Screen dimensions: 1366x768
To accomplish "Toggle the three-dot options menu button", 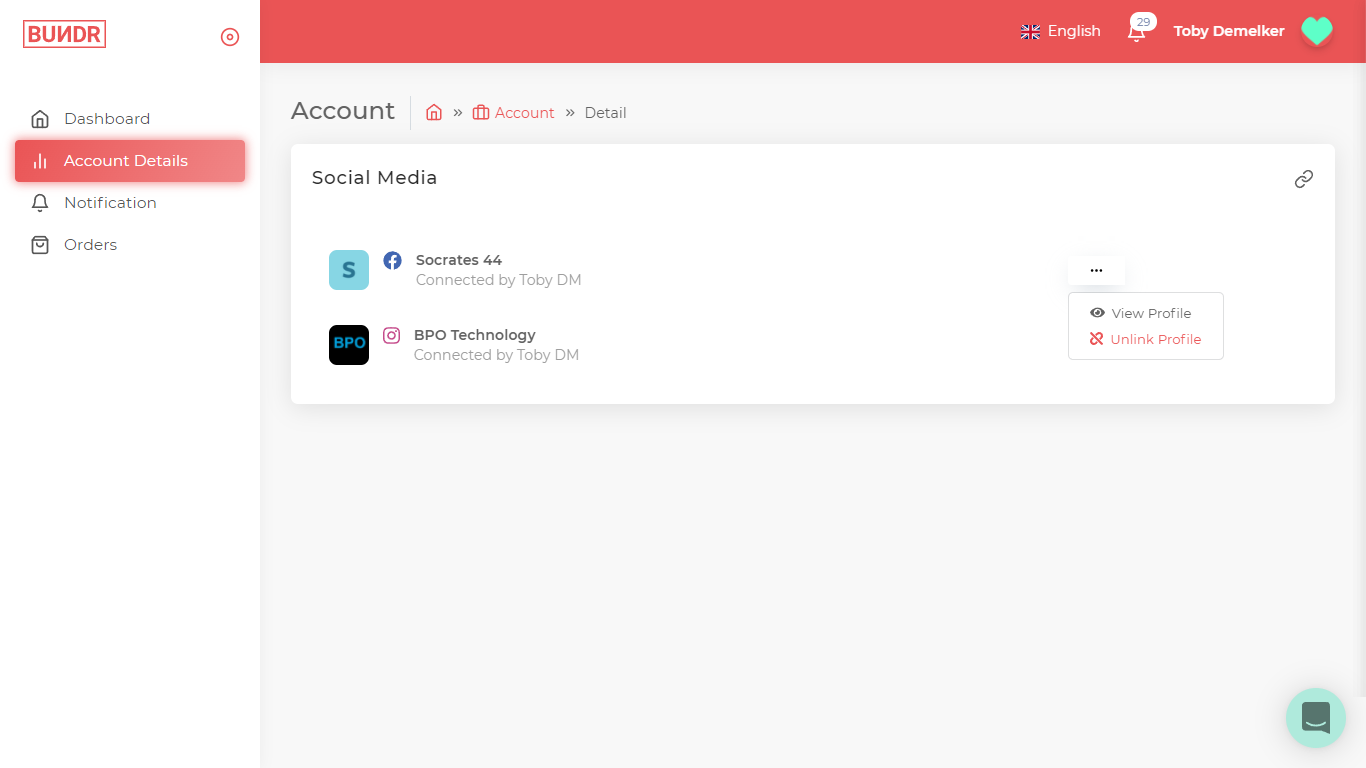I will (x=1096, y=270).
